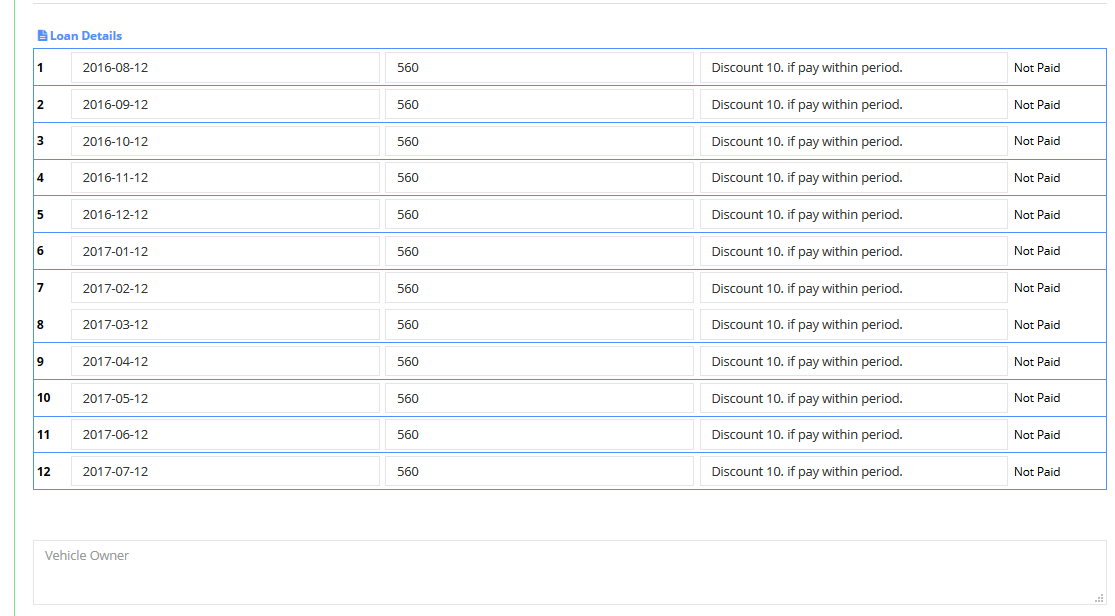Viewport: 1115px width, 616px height.
Task: Click Not Paid status for 2017-06-12
Action: (x=1037, y=435)
